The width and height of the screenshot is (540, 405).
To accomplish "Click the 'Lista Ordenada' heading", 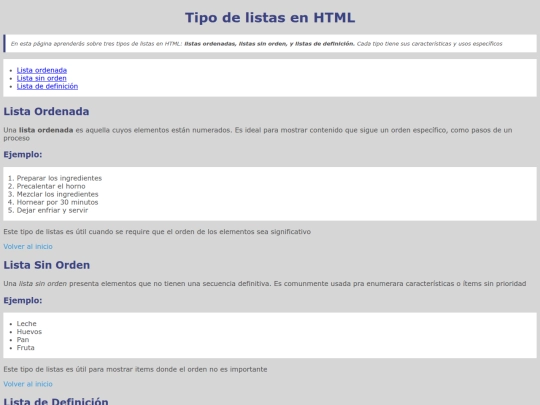I will [x=46, y=112].
